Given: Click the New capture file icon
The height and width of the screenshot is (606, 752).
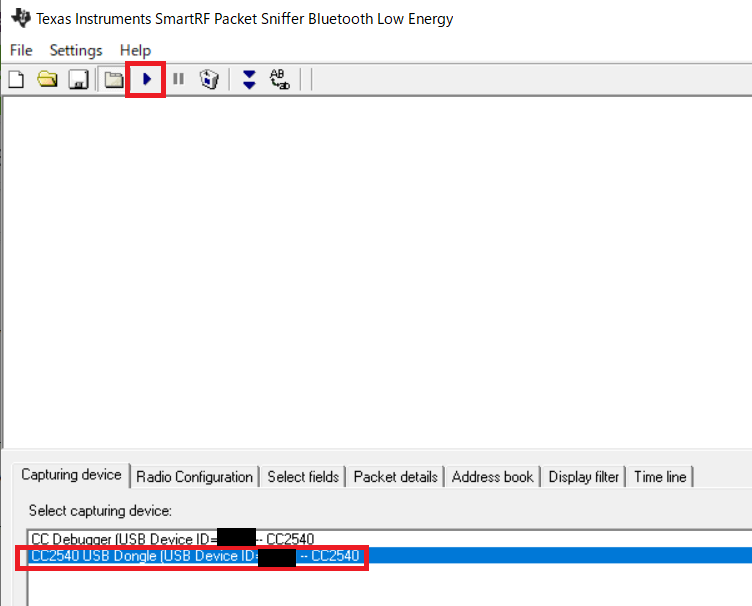Looking at the screenshot, I should click(x=16, y=79).
